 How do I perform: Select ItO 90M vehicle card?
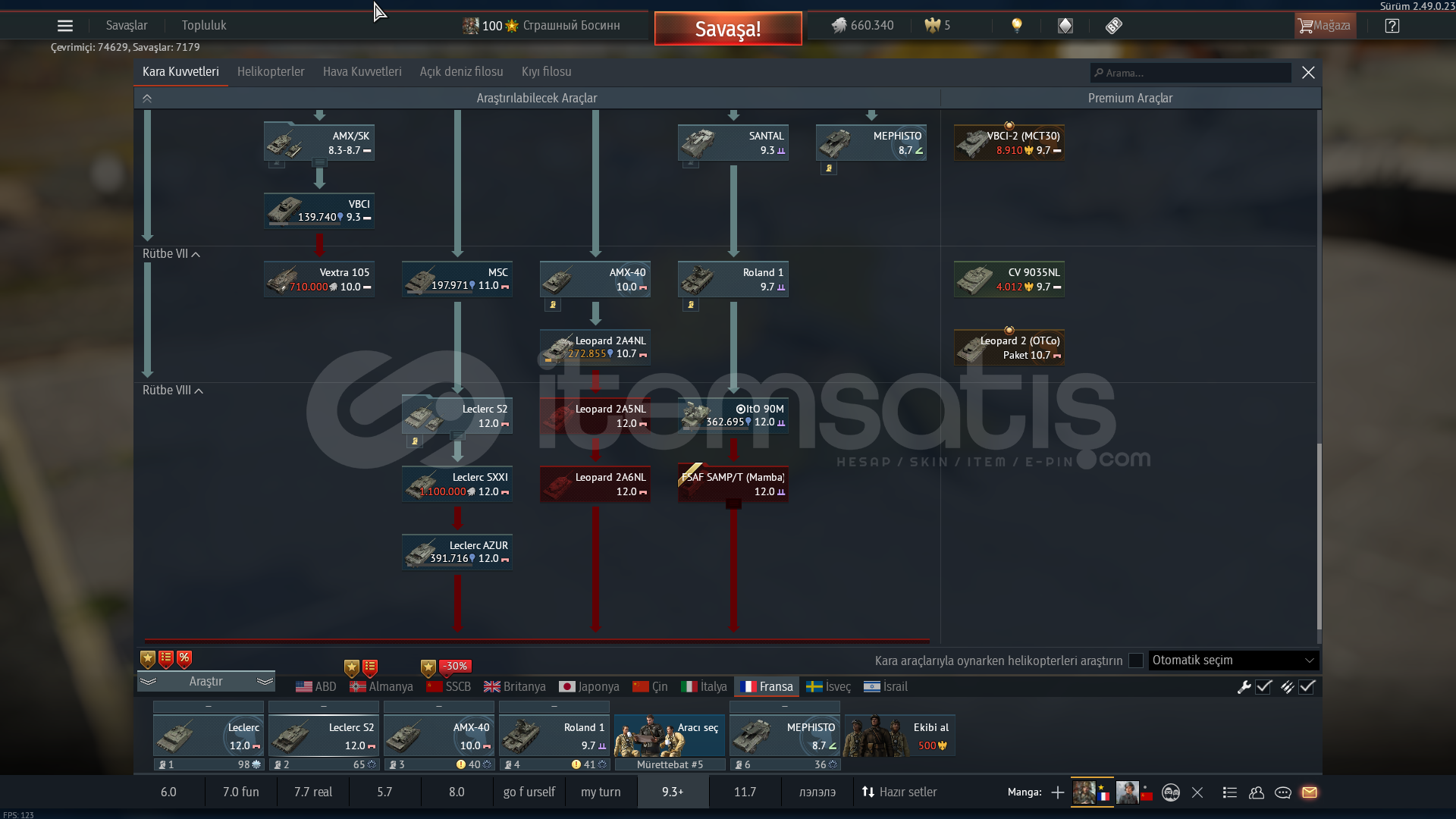[733, 416]
